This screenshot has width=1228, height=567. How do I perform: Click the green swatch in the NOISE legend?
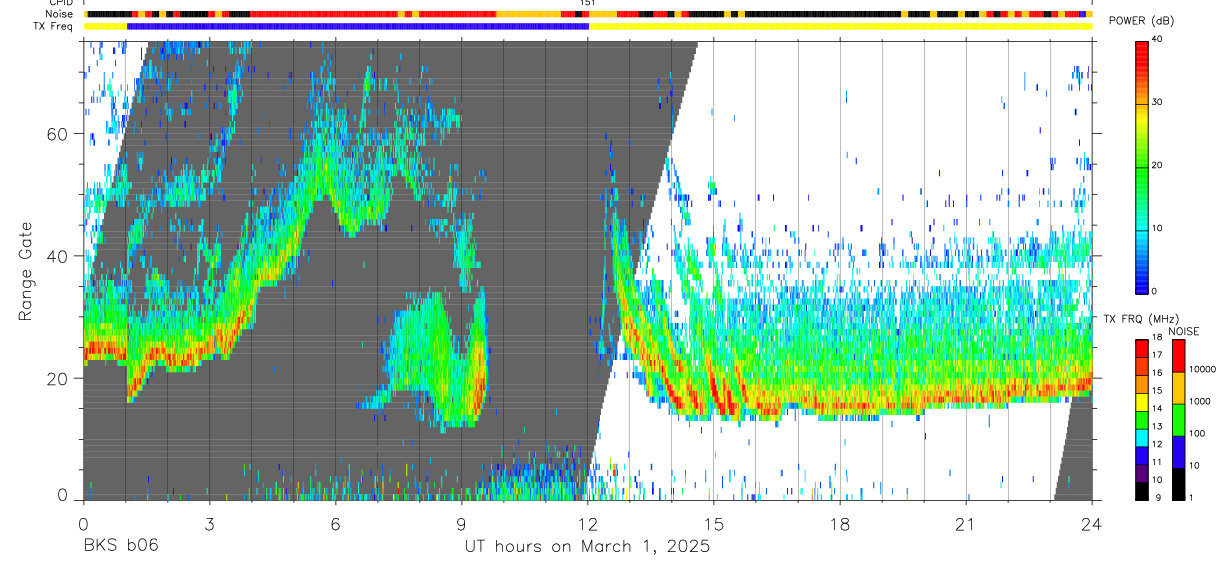(1179, 420)
